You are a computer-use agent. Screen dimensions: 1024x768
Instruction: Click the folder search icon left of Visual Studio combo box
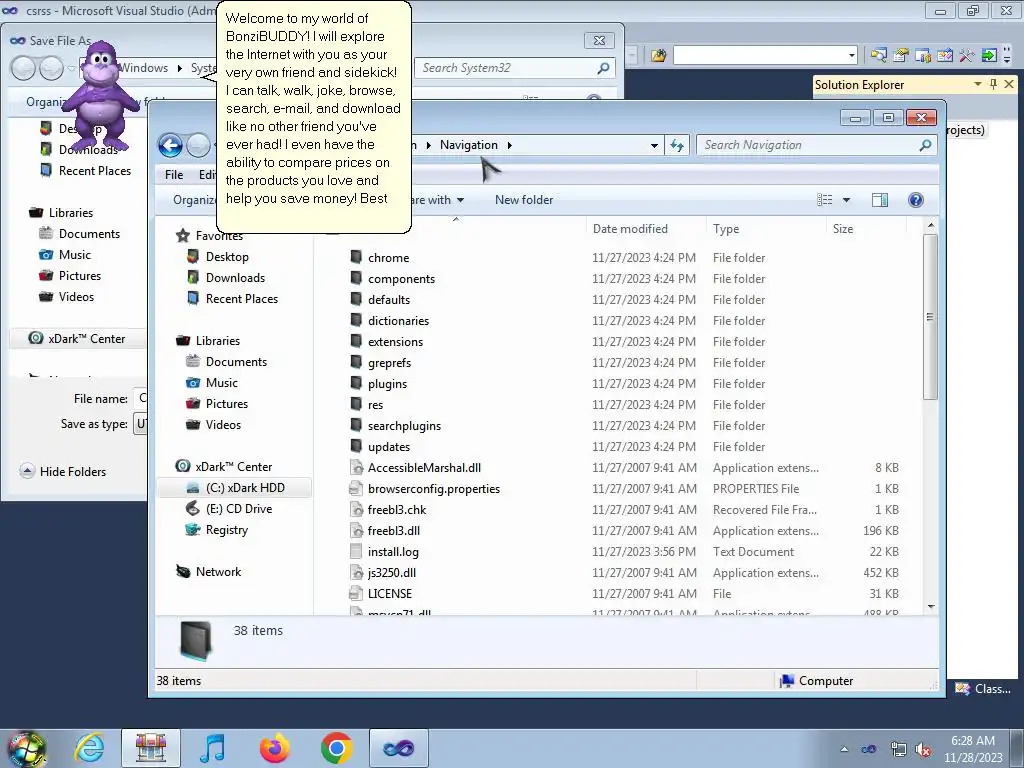pos(658,56)
